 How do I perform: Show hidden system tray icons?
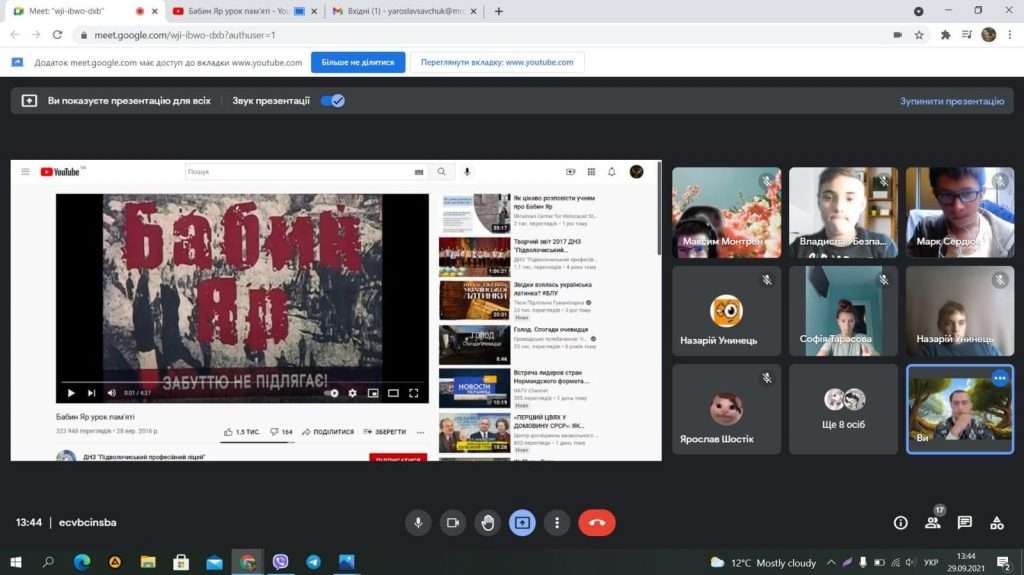[831, 563]
